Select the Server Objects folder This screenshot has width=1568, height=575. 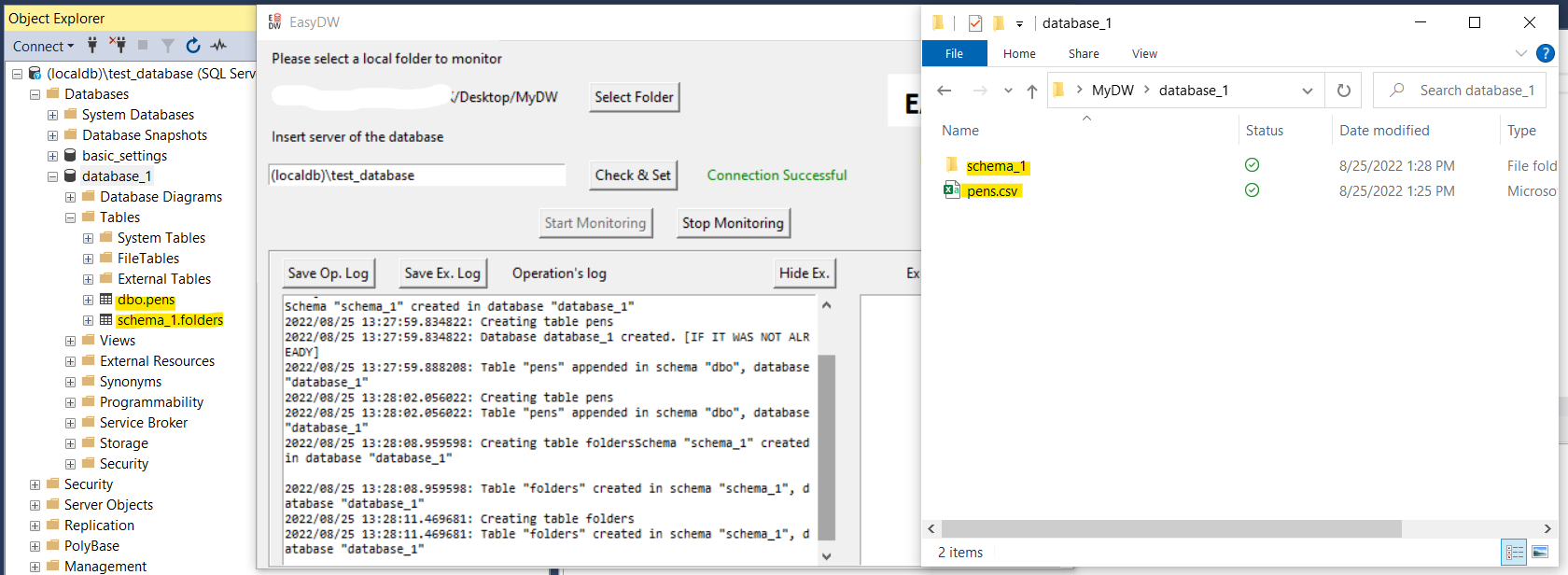(x=108, y=505)
